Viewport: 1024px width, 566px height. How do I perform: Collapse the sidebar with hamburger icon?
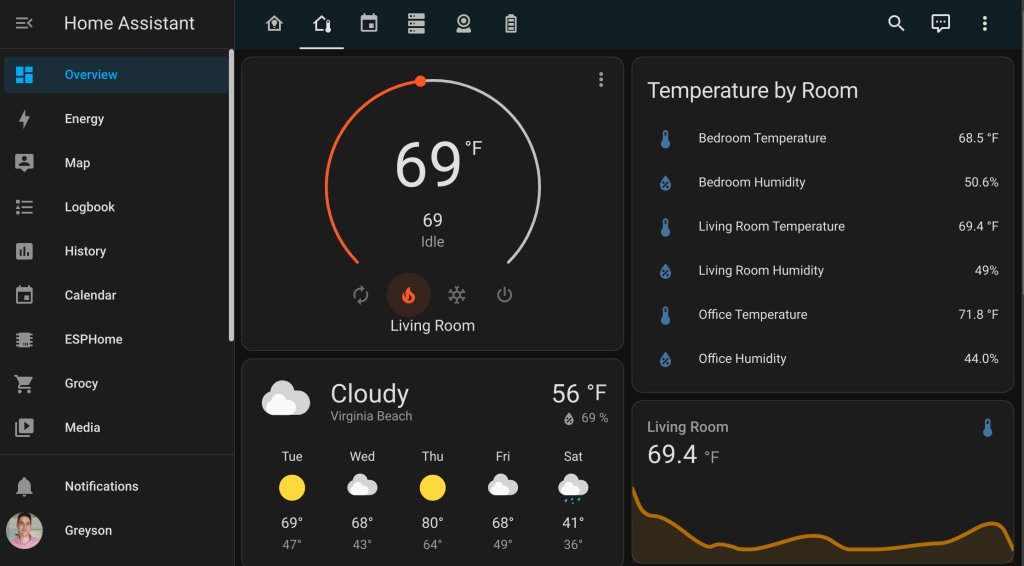(x=25, y=23)
